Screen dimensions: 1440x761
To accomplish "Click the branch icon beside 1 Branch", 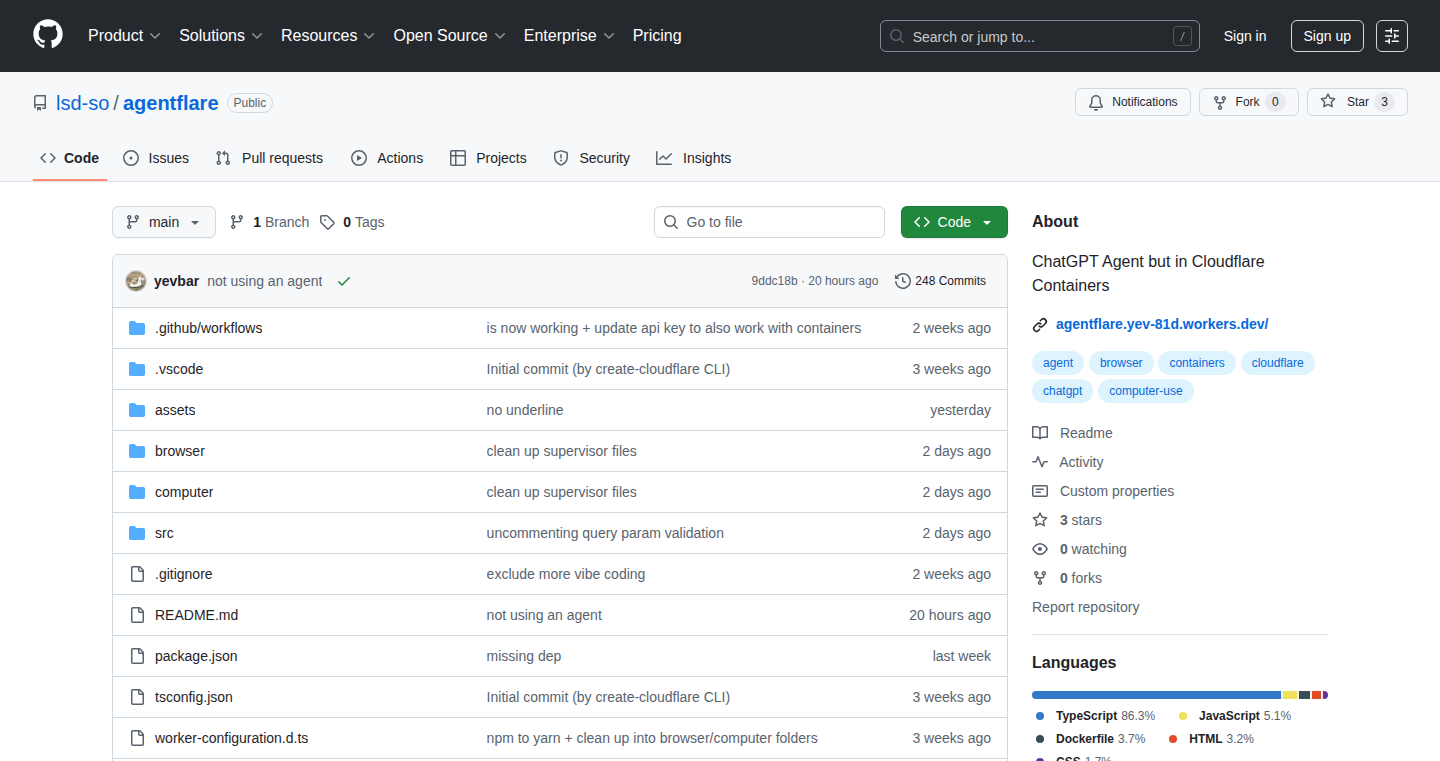I will click(237, 222).
